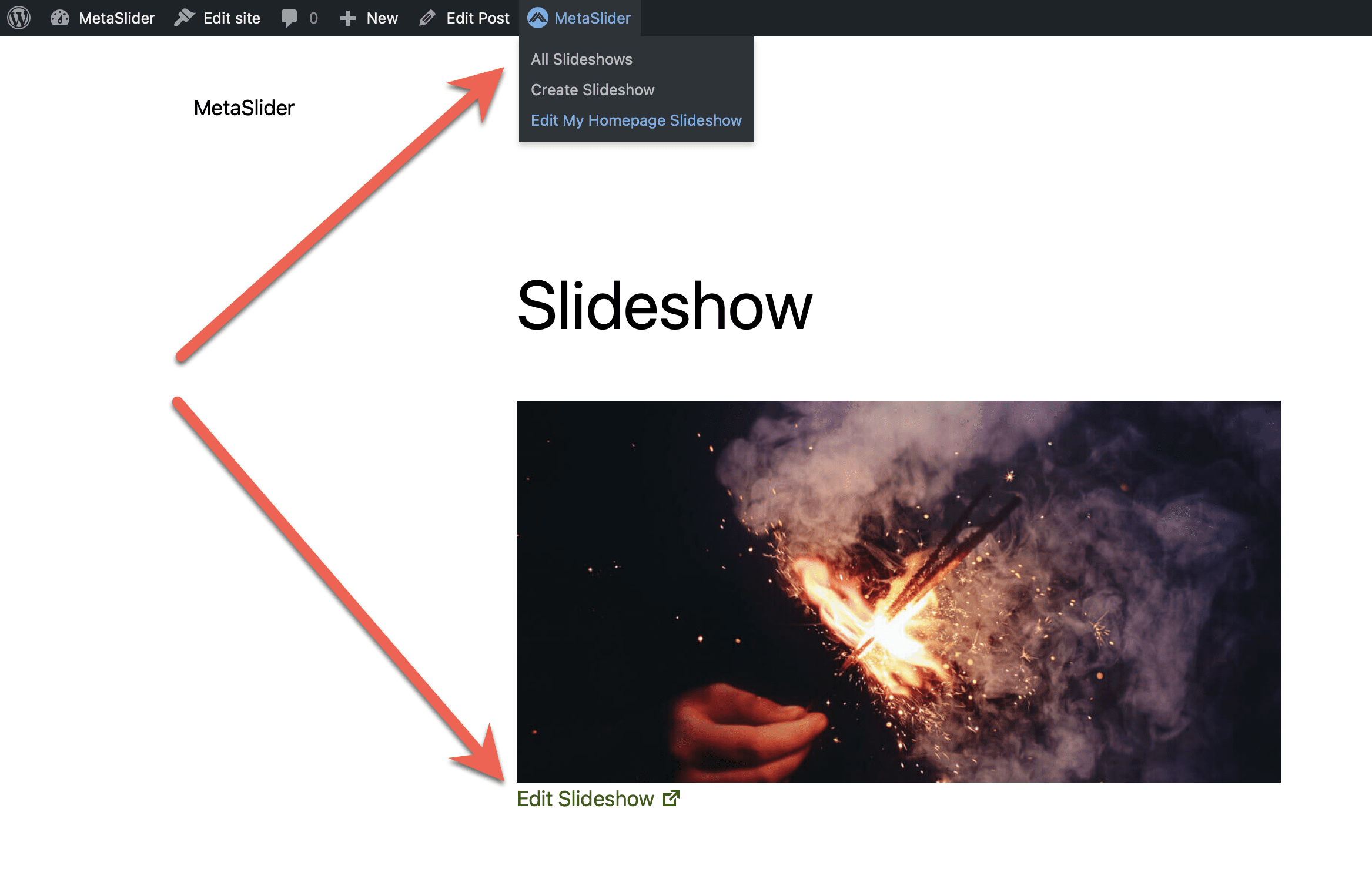Screen dimensions: 1372x886
Task: Click the Edit Slideshow link
Action: 585,798
